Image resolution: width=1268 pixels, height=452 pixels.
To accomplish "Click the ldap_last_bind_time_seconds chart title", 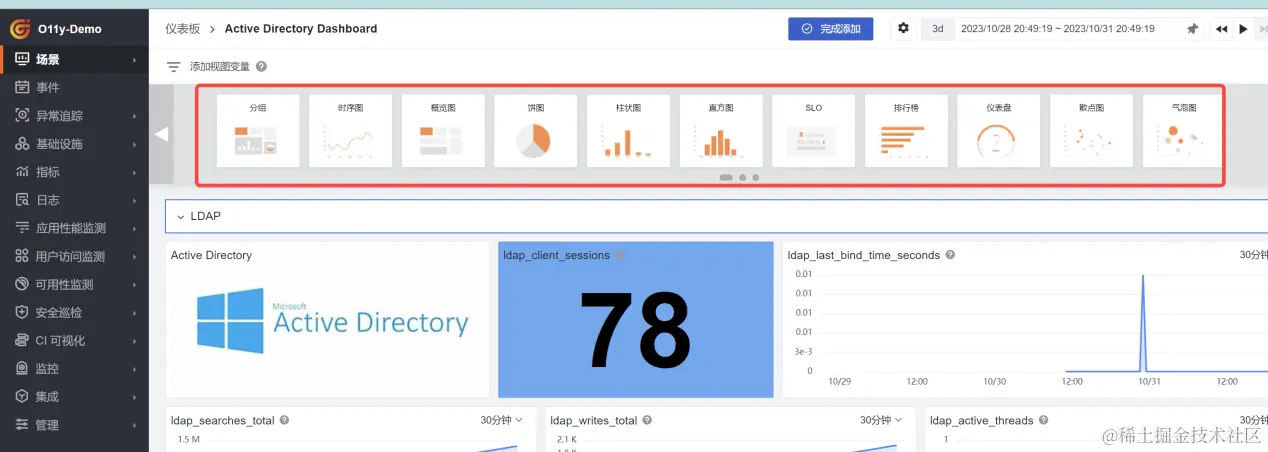I will tap(864, 255).
